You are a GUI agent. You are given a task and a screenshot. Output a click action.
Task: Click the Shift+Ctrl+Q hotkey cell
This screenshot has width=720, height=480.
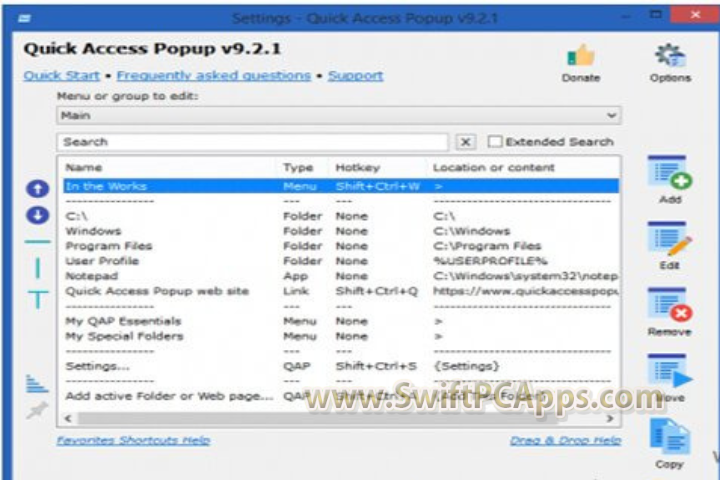[x=377, y=291]
